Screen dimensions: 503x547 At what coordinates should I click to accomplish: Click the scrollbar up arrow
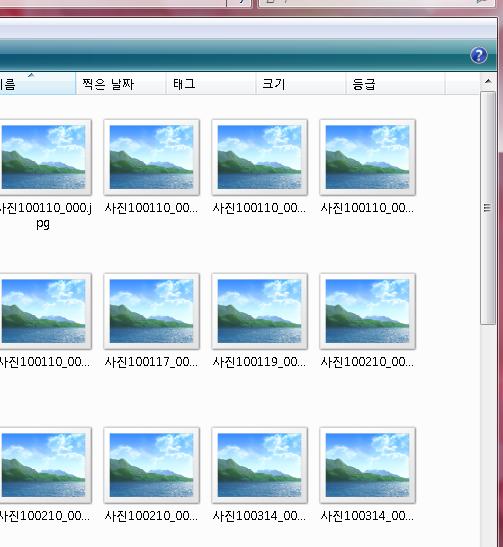click(488, 82)
